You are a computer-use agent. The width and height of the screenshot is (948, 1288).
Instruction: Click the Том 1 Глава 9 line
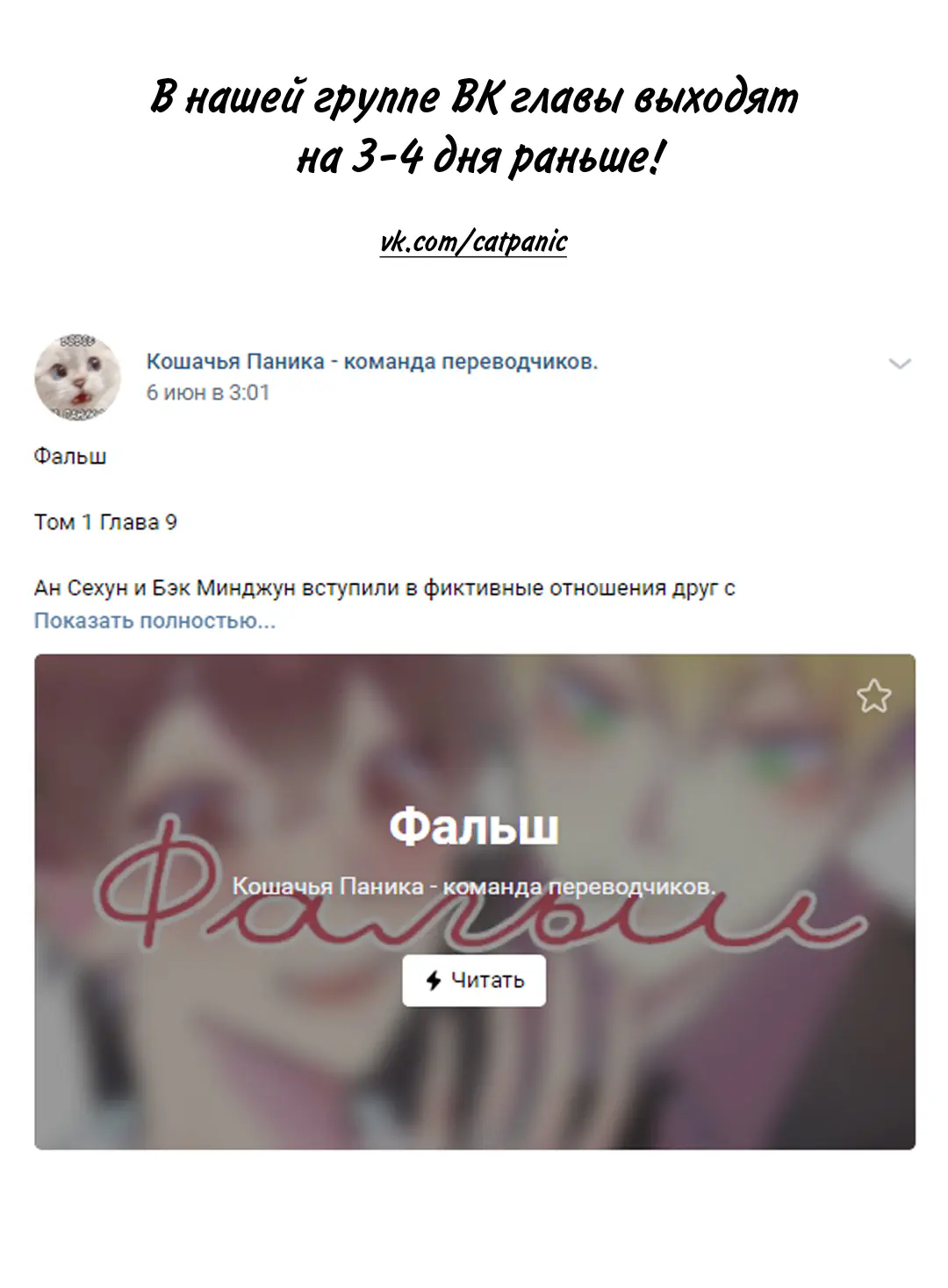105,522
